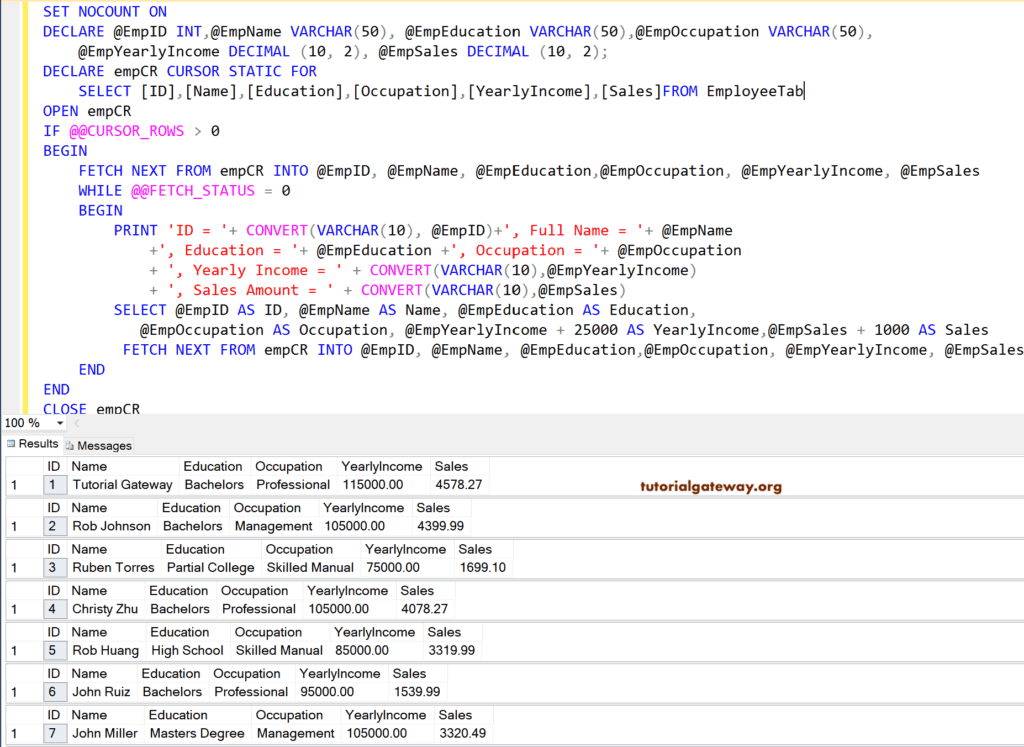Viewport: 1024px width, 747px height.
Task: Click the WHILE keyword in the editor
Action: (101, 191)
